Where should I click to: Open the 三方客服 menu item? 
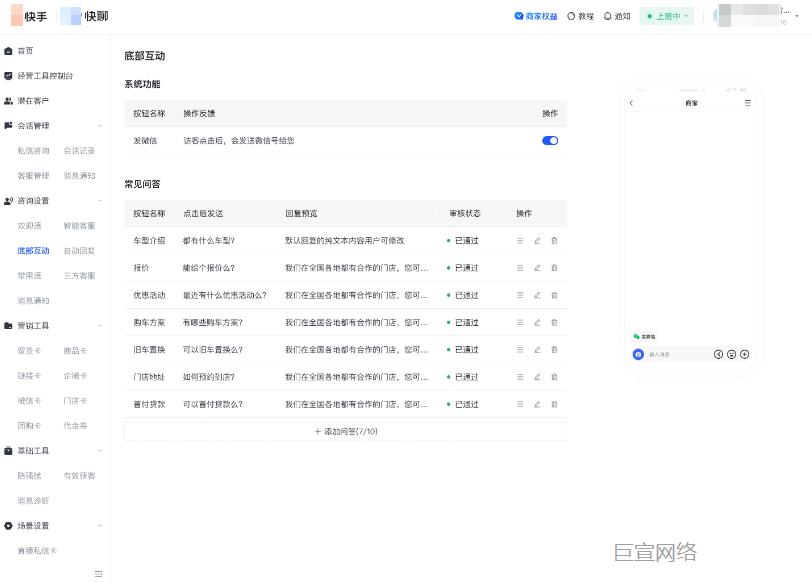point(79,276)
